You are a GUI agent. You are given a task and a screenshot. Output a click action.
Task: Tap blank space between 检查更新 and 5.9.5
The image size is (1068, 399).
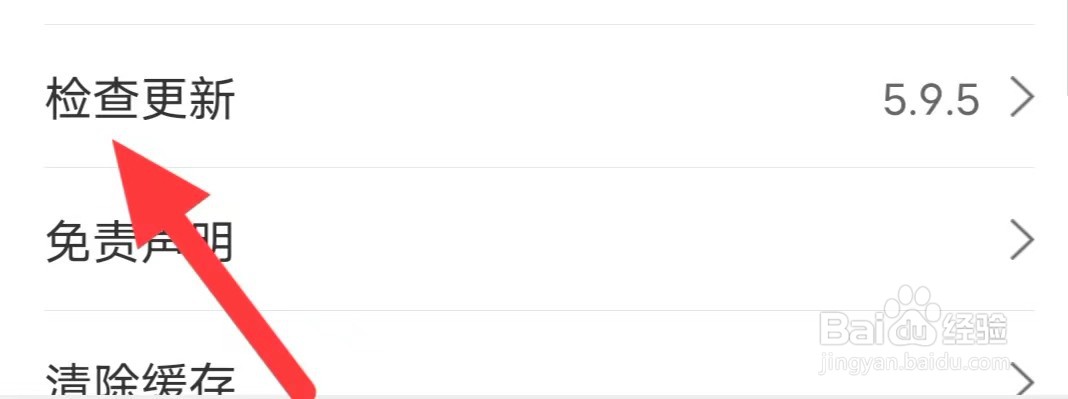coord(559,99)
